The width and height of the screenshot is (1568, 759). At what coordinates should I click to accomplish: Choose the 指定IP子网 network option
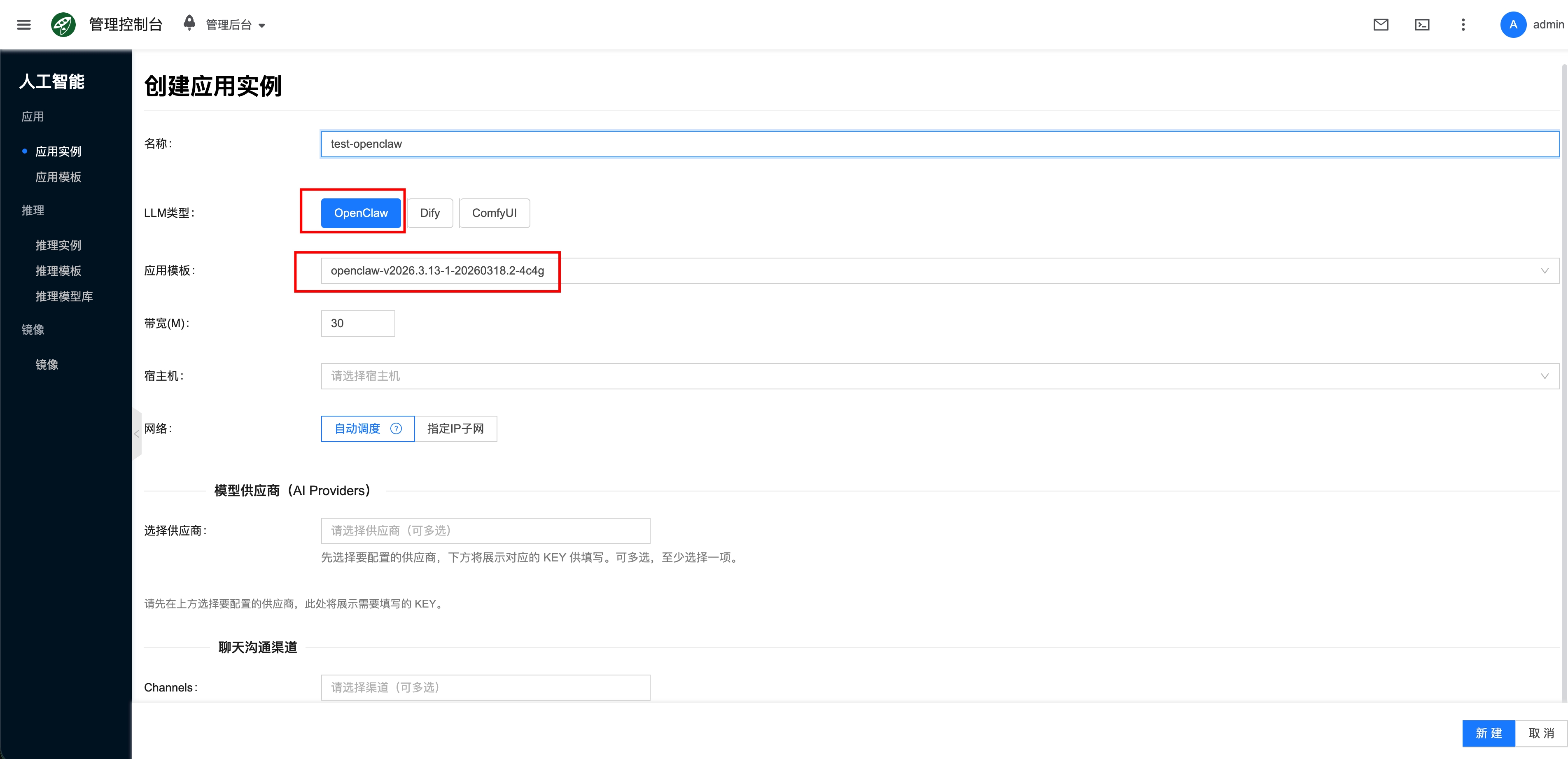tap(455, 428)
